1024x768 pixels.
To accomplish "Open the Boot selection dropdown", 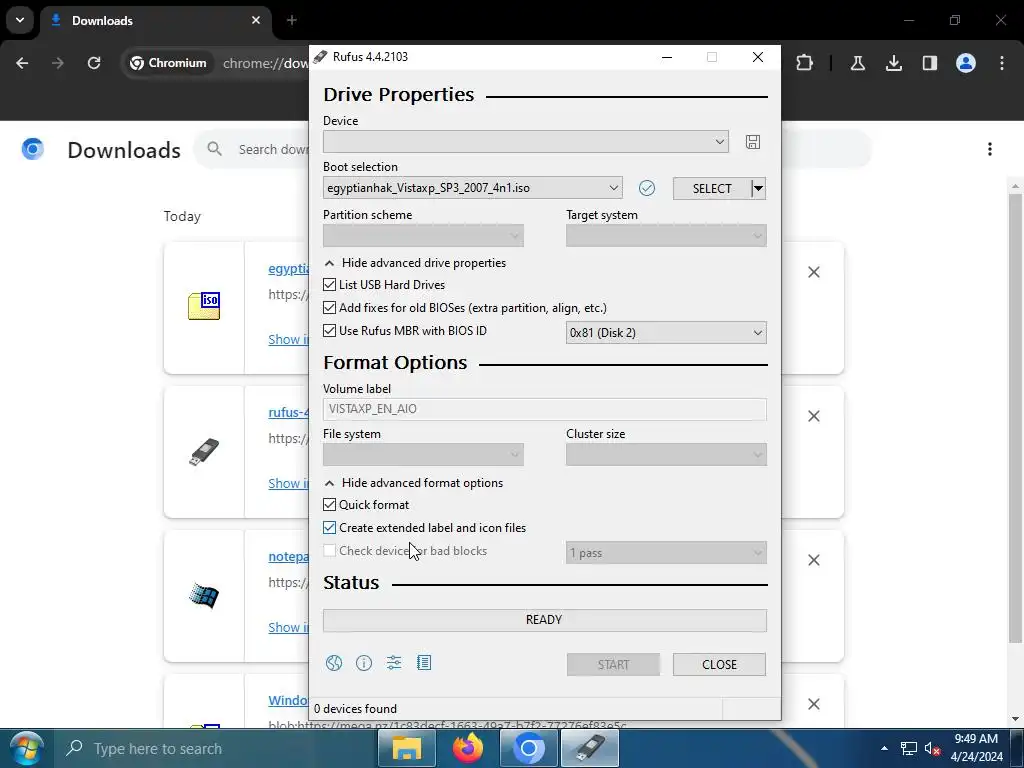I will pyautogui.click(x=472, y=188).
